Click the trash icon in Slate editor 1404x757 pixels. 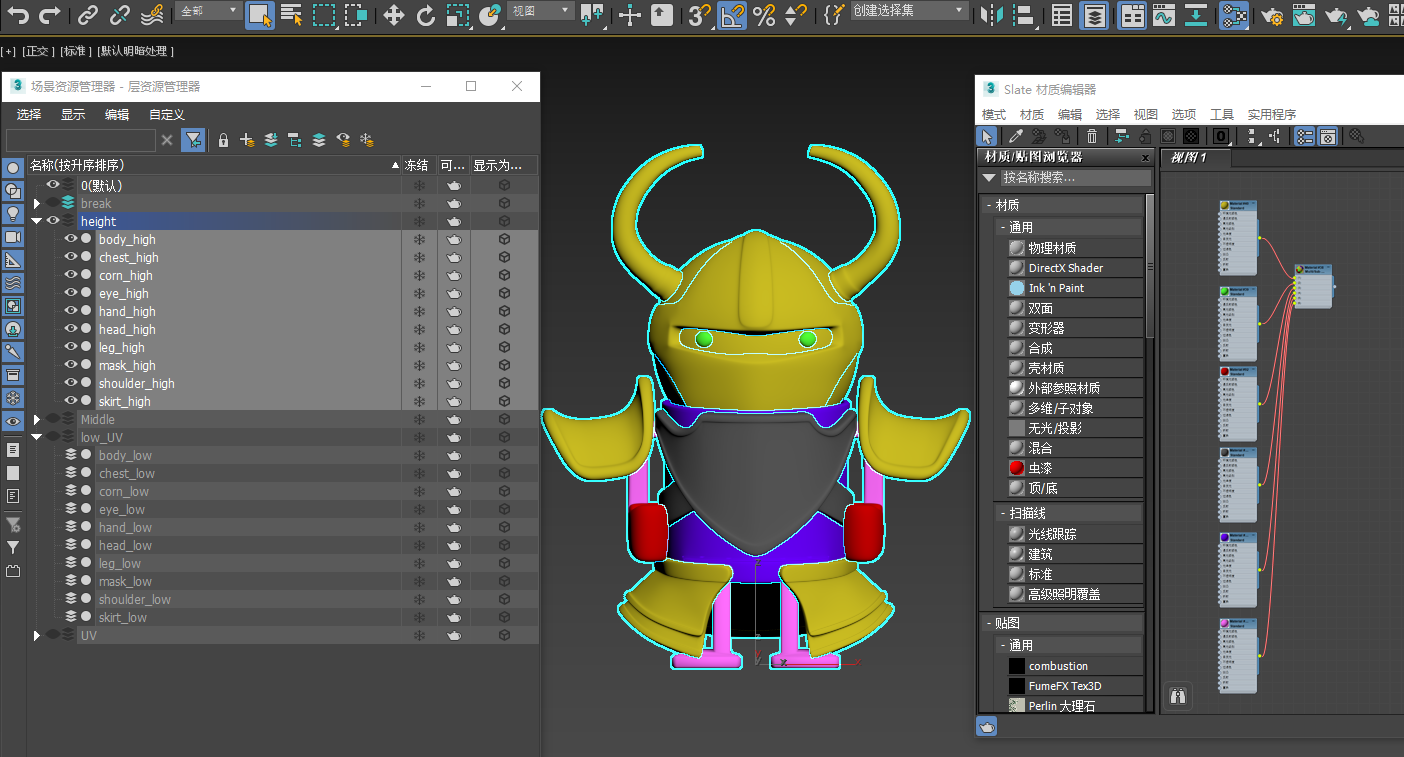click(x=1092, y=136)
